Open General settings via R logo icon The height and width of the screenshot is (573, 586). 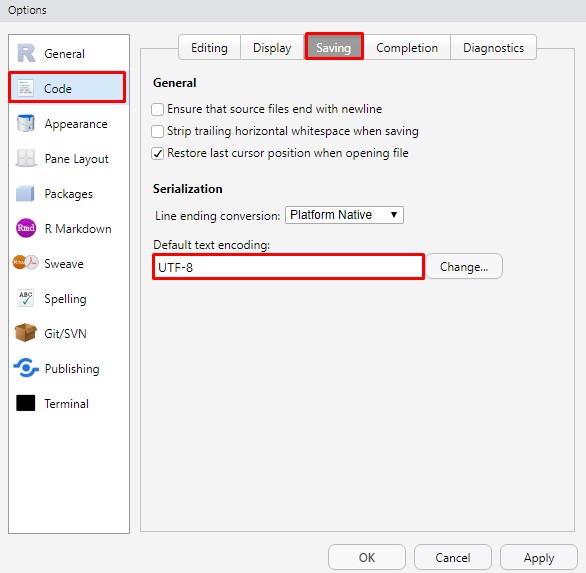[x=26, y=53]
